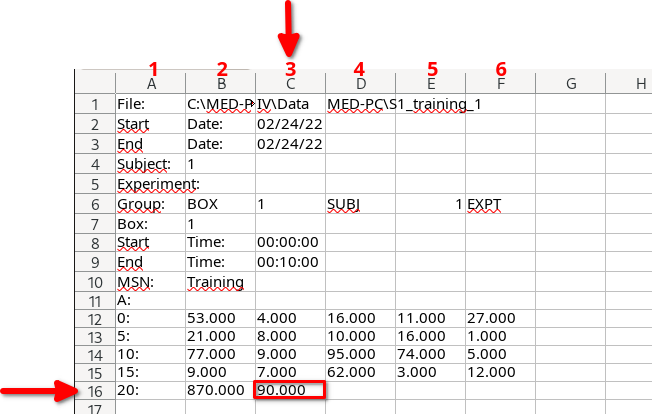Select cell containing SUBJ

coord(360,204)
